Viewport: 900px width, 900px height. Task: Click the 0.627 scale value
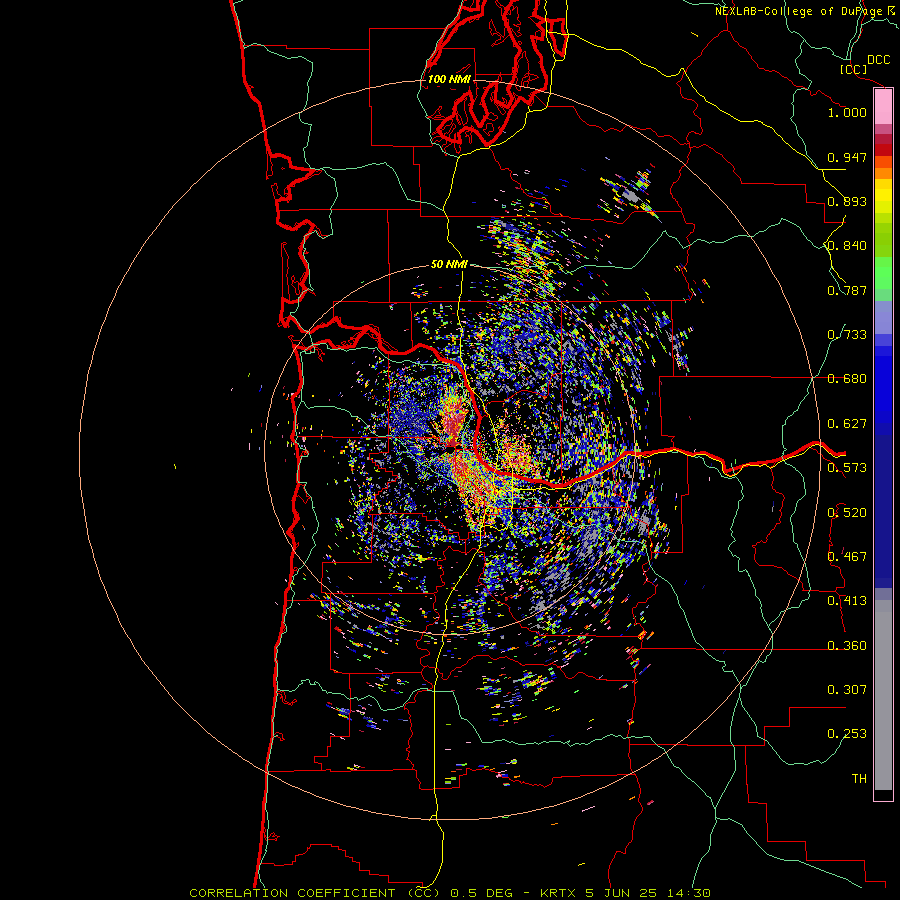pyautogui.click(x=847, y=424)
